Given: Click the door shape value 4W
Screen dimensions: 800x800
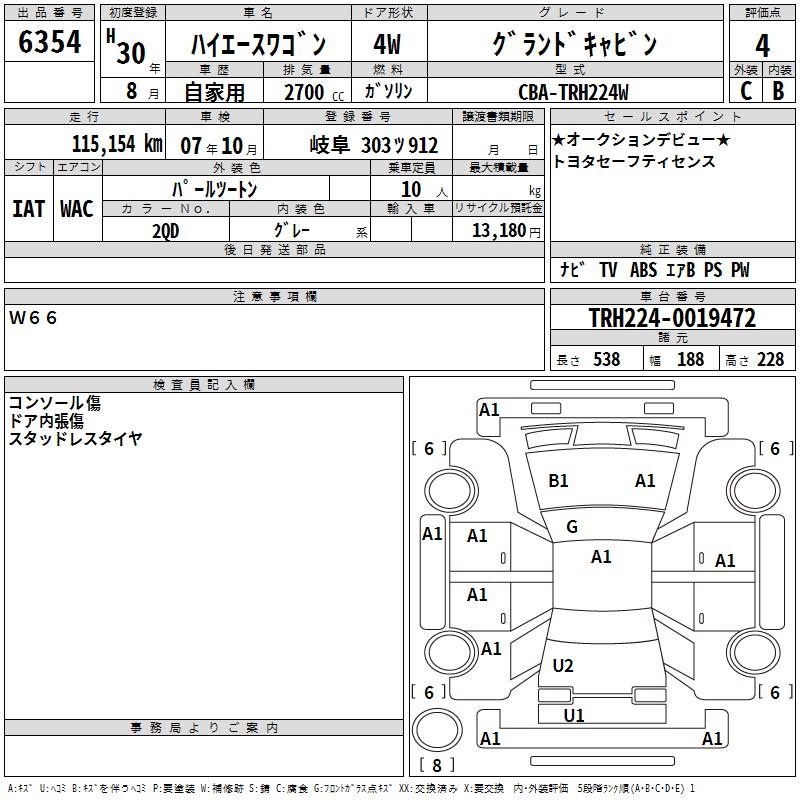Looking at the screenshot, I should [387, 44].
